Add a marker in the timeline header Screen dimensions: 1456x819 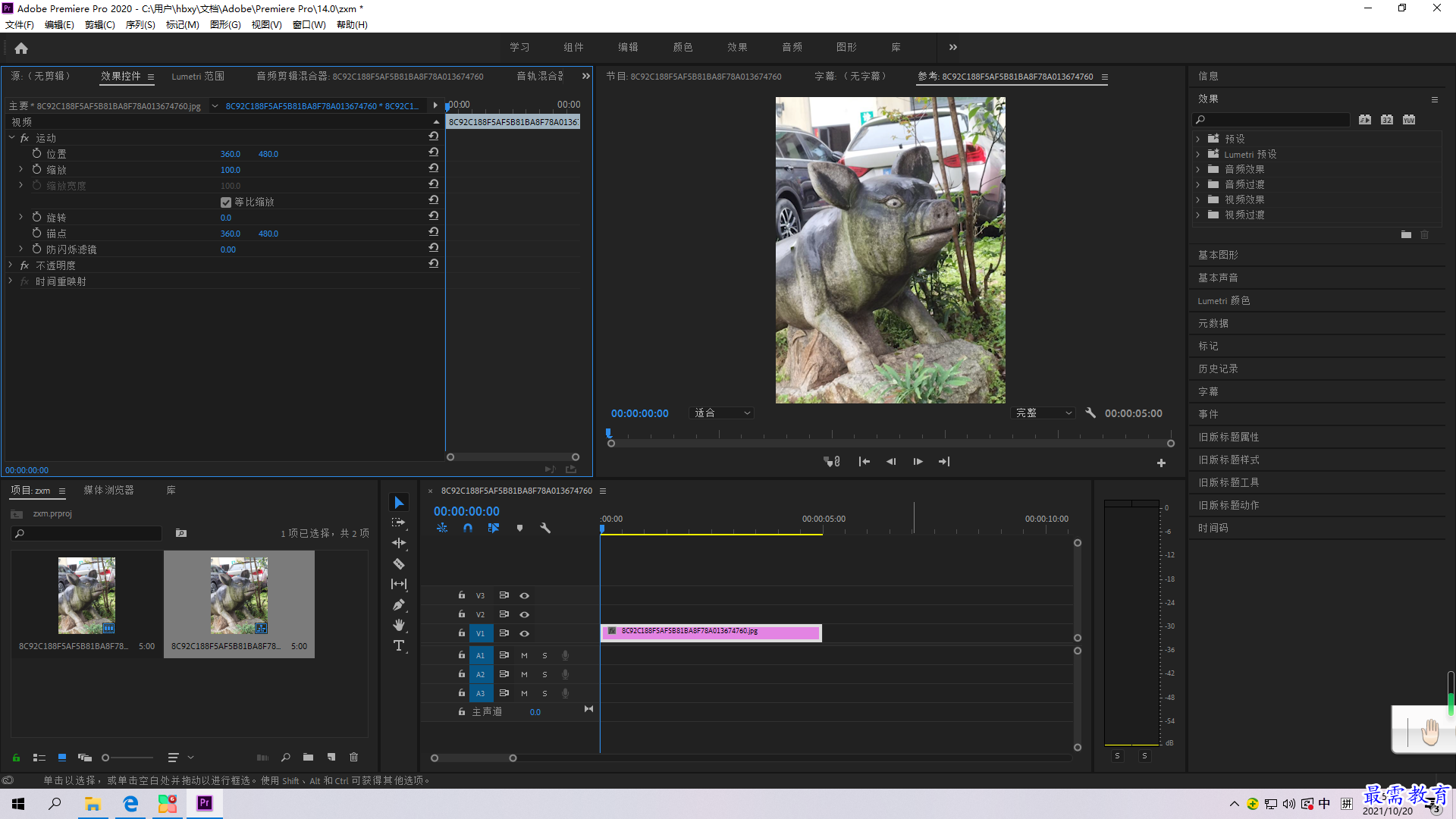[x=519, y=528]
